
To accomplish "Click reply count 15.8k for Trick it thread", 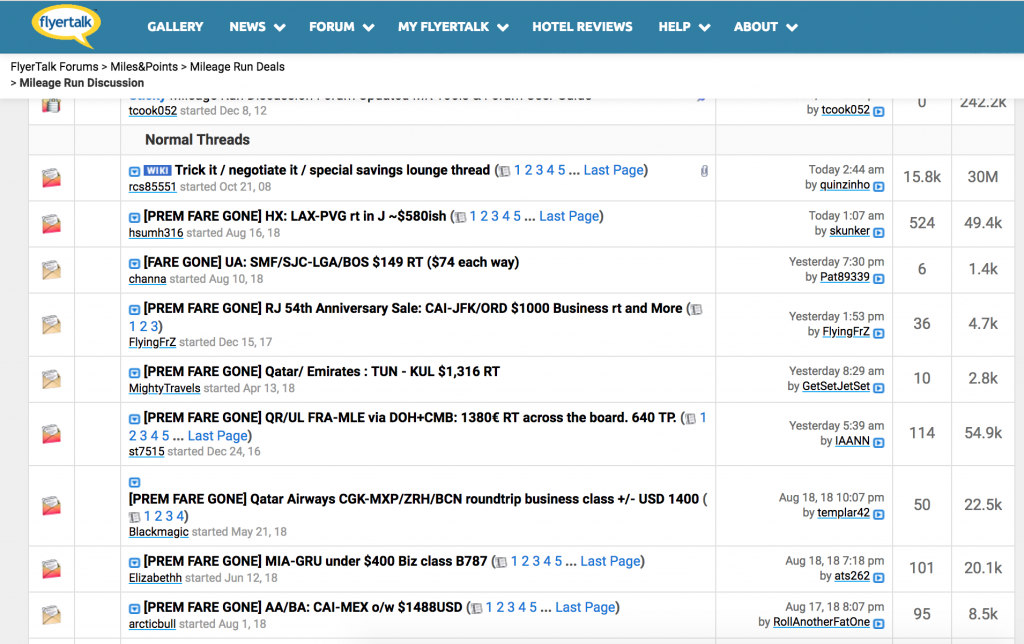I will [x=921, y=177].
